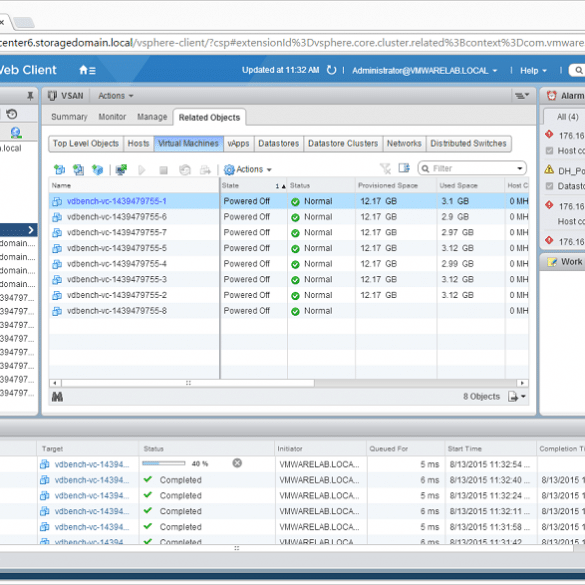The height and width of the screenshot is (585, 585).
Task: Open the export dropdown arrow near 8 Objects
Action: pos(523,396)
